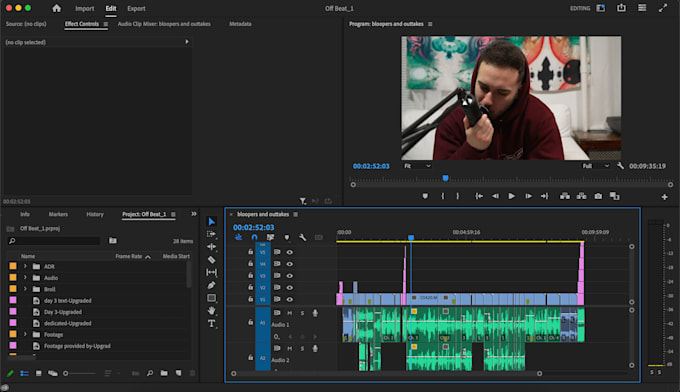Click the Find magnifier in Project panel footer
Screen dimensions: 680x392
150,373
